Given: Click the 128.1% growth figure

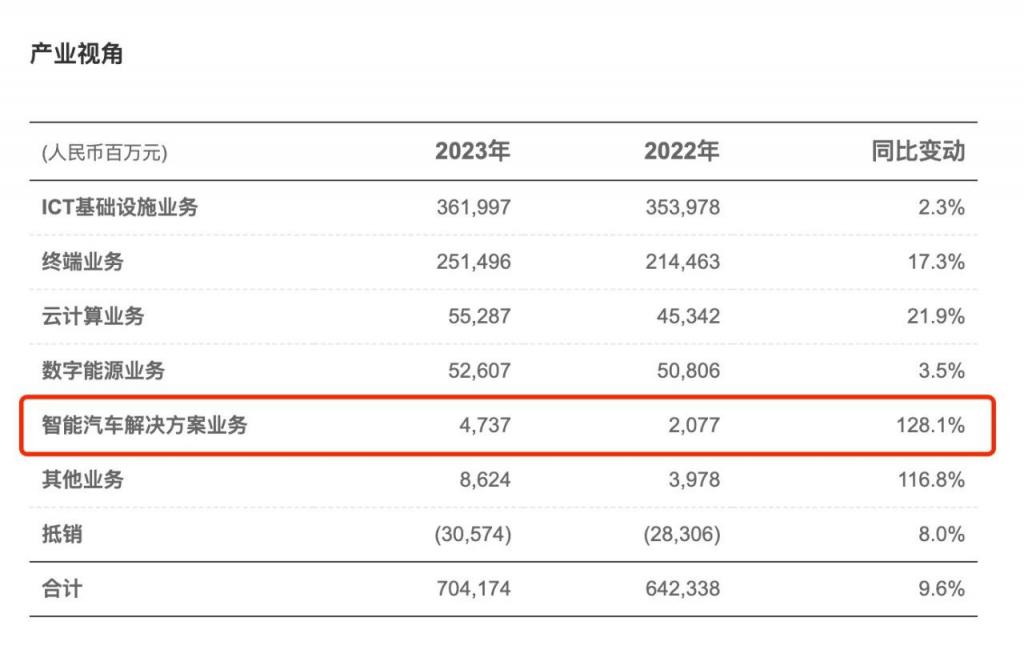Looking at the screenshot, I should coord(931,426).
